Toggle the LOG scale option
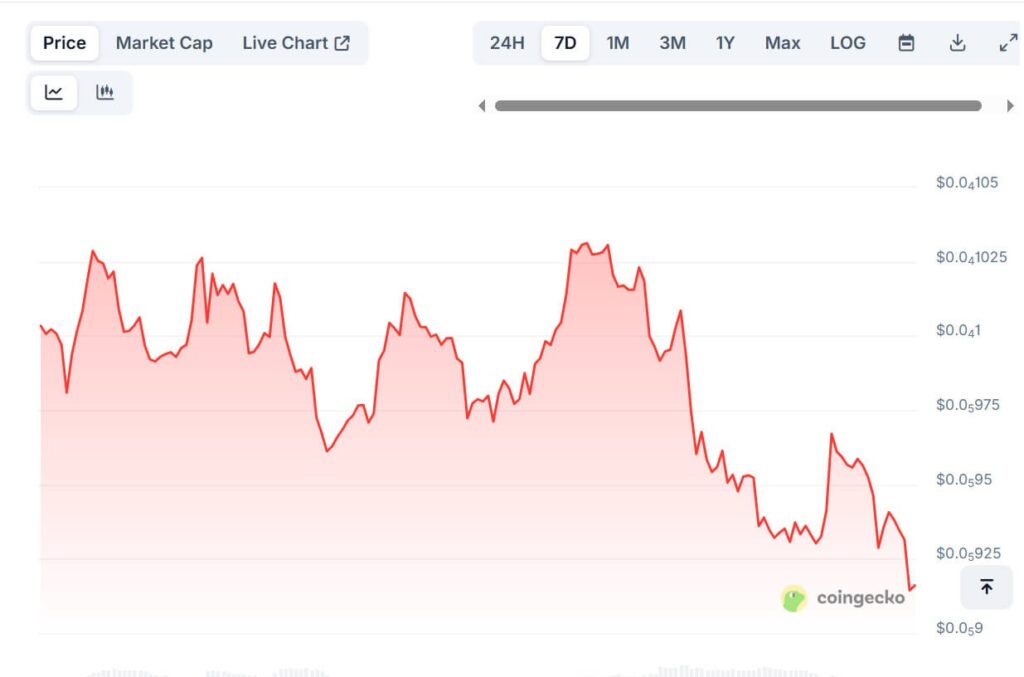The image size is (1024, 677). [x=847, y=43]
